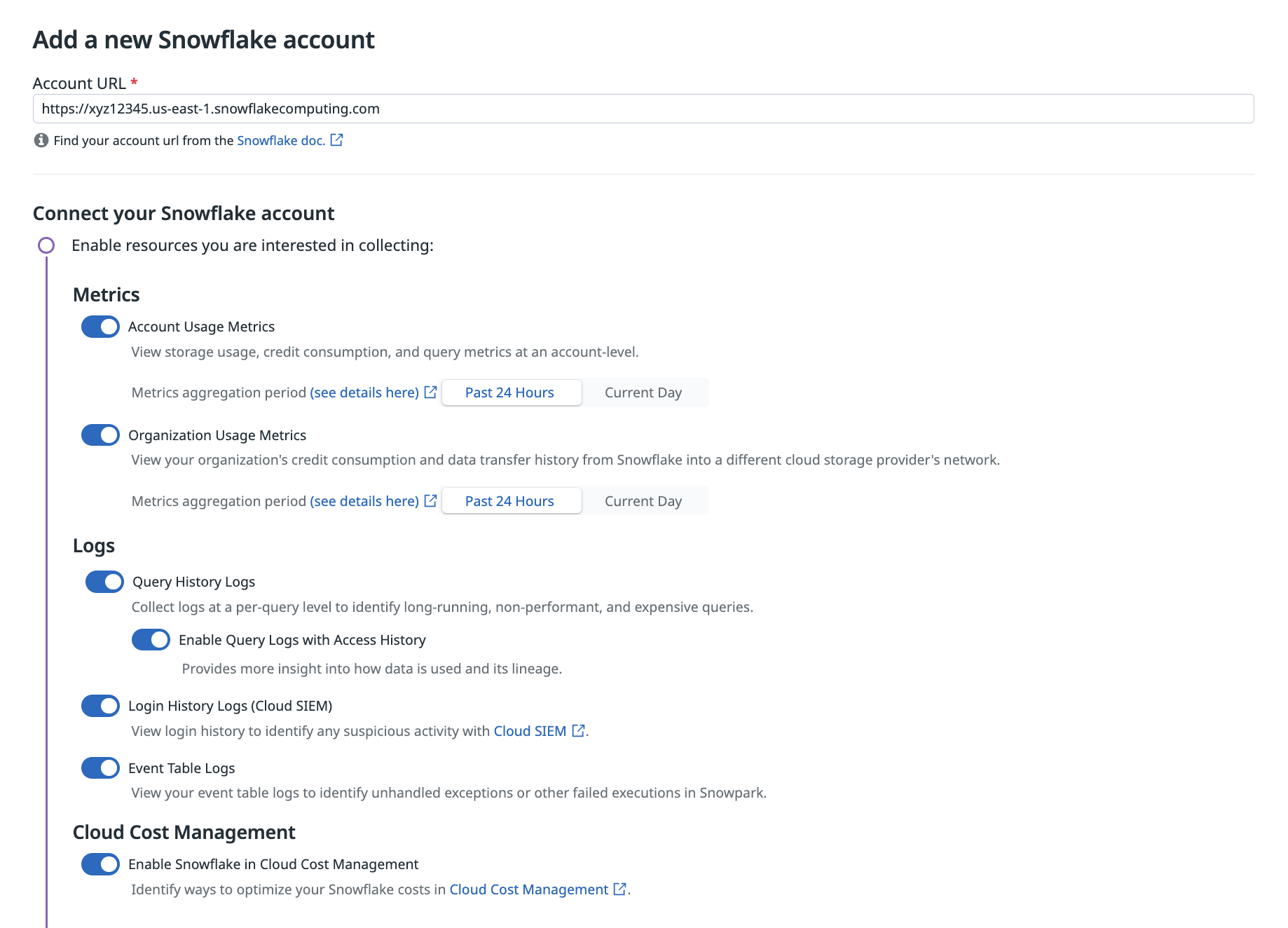Click external-link icon after Organization Usage see details here

[430, 500]
